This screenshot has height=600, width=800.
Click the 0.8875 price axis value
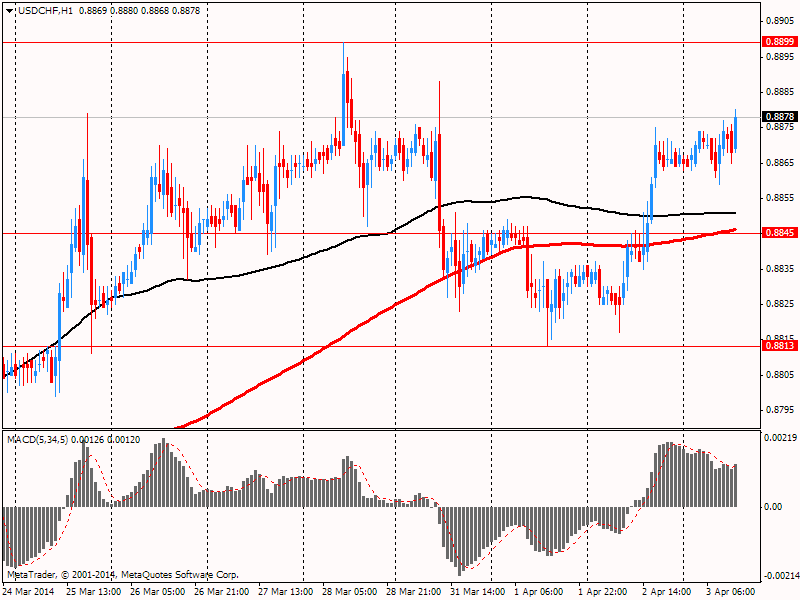coord(780,127)
